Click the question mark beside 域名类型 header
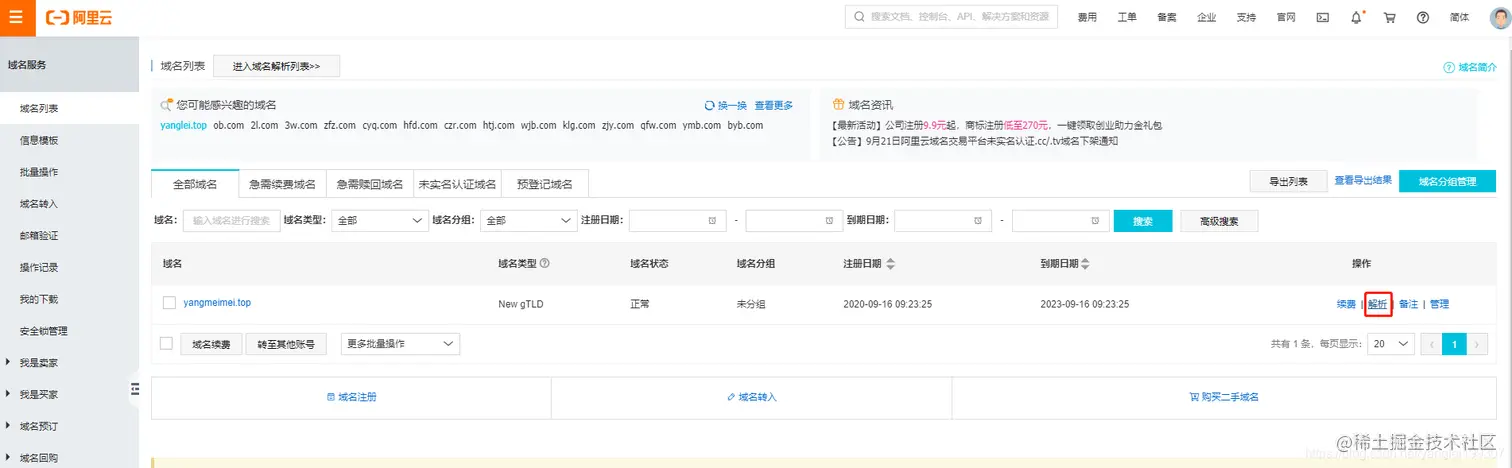 coord(545,264)
